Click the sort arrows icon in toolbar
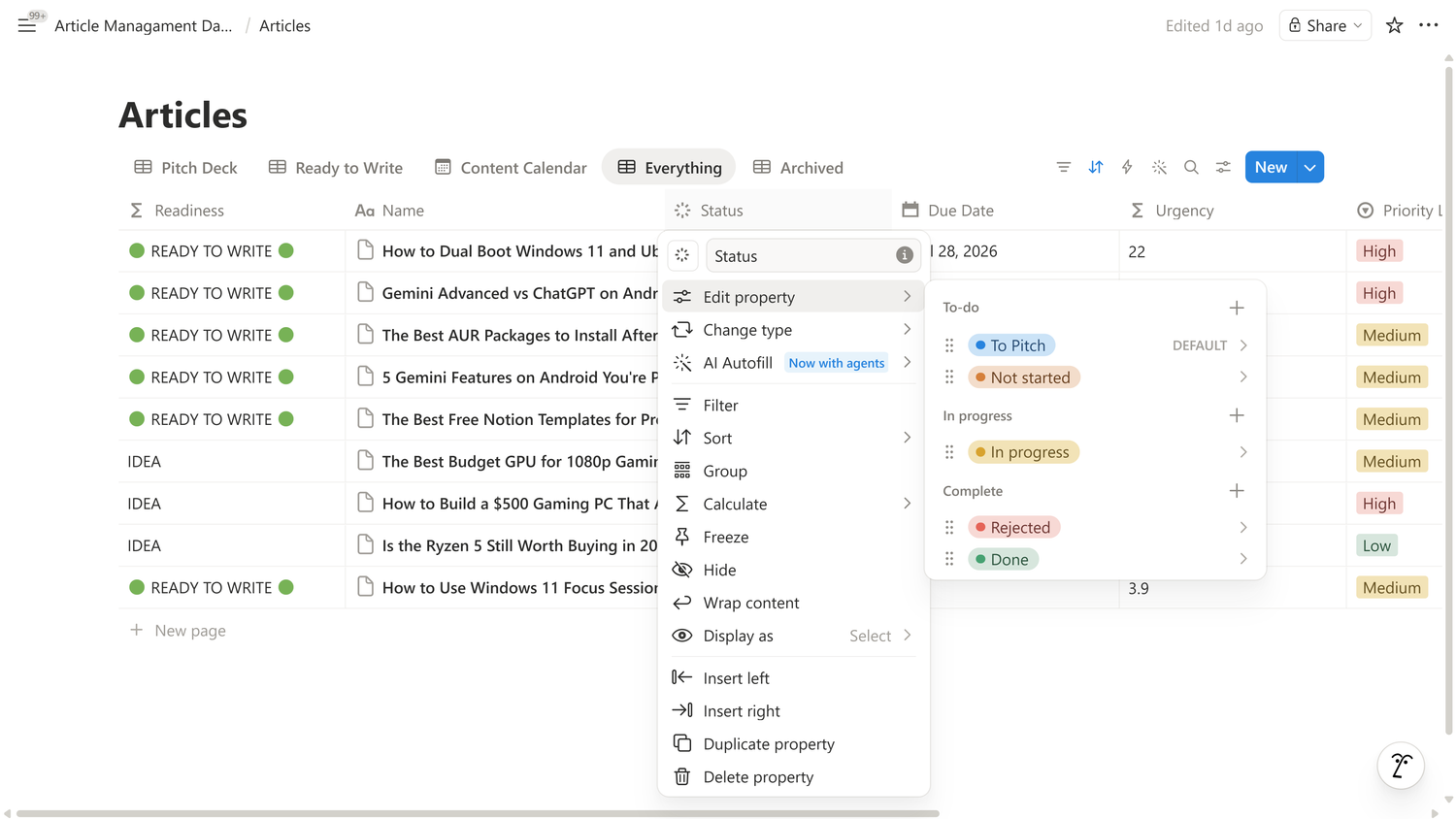This screenshot has width=1456, height=819. point(1096,167)
